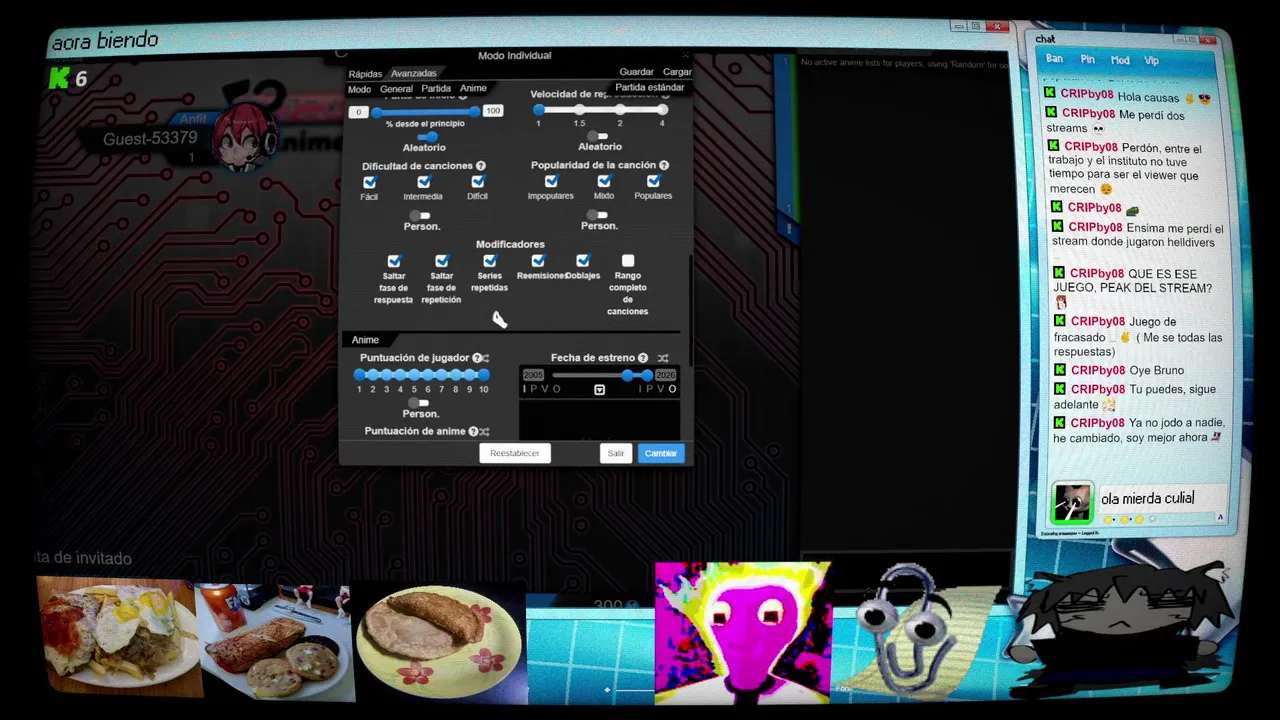
Task: Enable Rango completo de canciones checkbox
Action: [628, 261]
